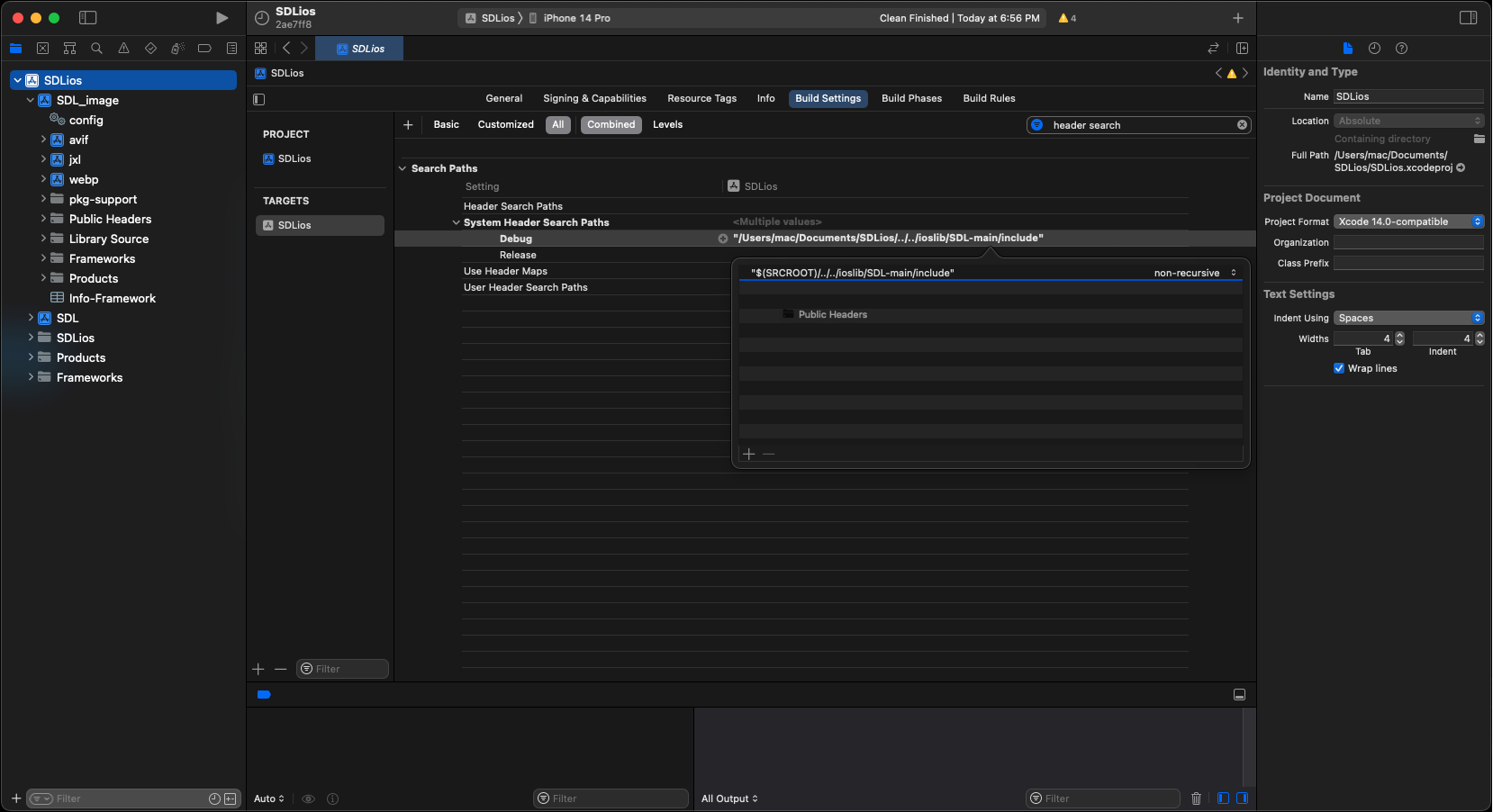Toggle the console pane visibility
The height and width of the screenshot is (812, 1493).
1242,798
